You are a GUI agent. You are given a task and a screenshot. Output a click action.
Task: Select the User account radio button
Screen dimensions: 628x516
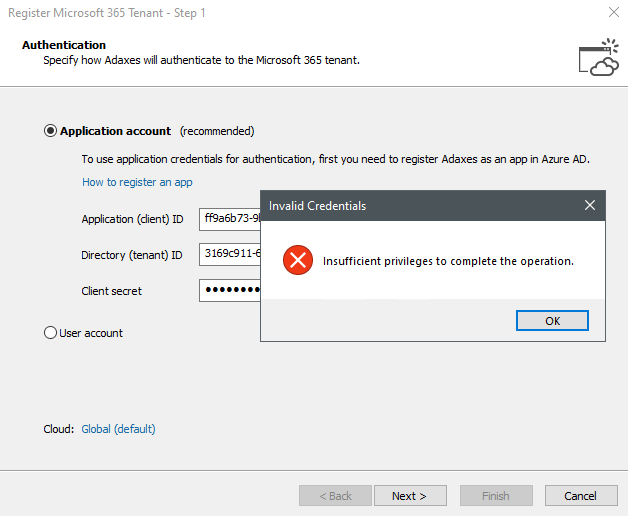tap(50, 333)
